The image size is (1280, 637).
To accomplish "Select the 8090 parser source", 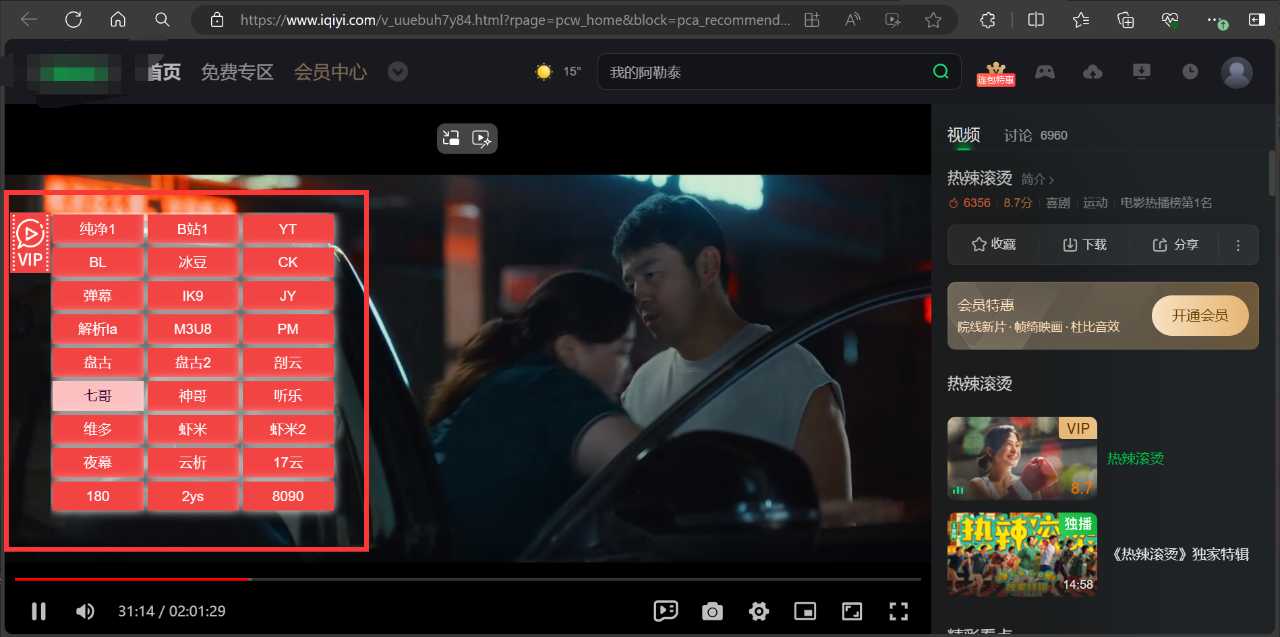I will tap(288, 496).
